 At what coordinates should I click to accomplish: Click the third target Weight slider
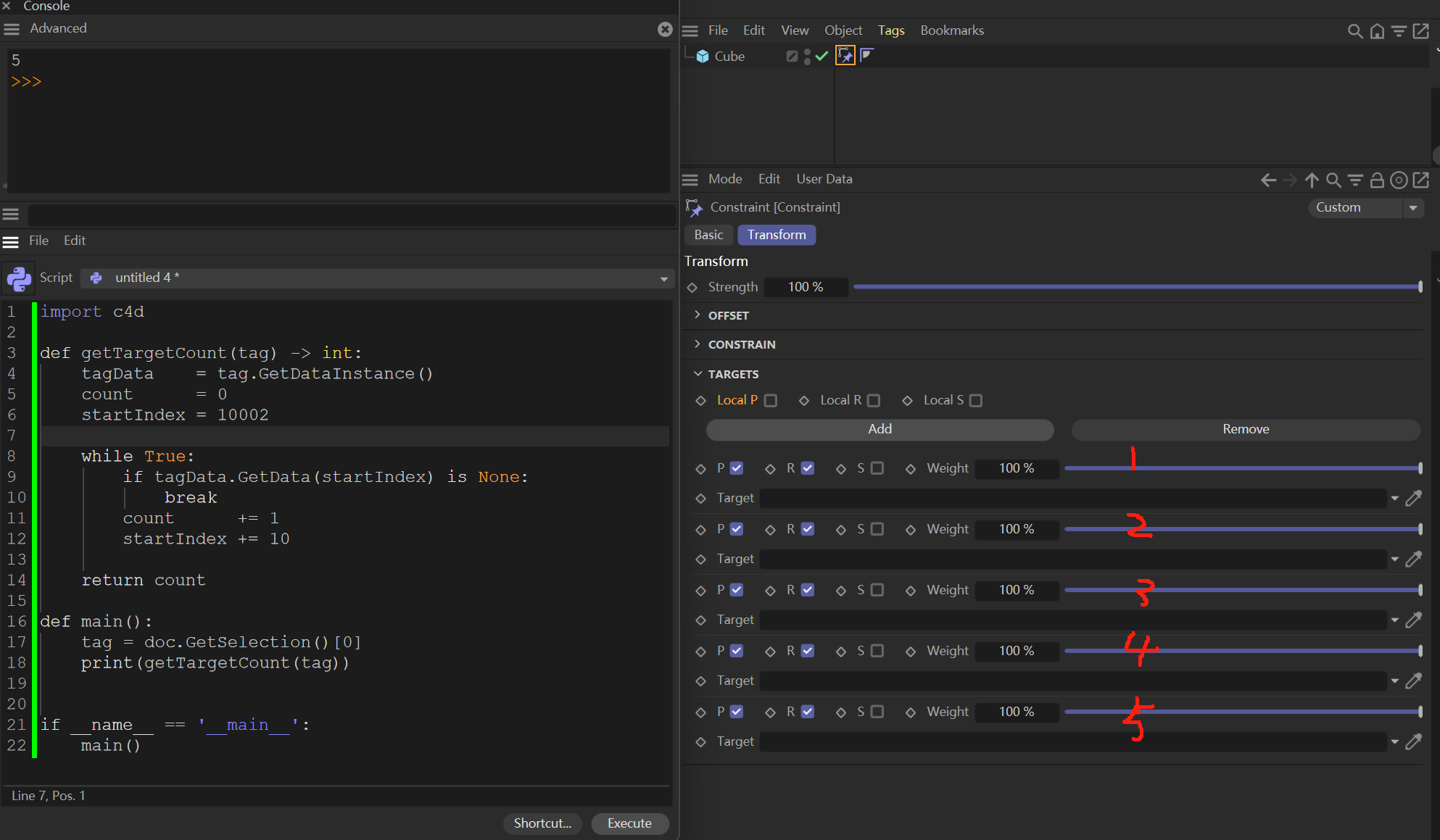click(x=1243, y=590)
